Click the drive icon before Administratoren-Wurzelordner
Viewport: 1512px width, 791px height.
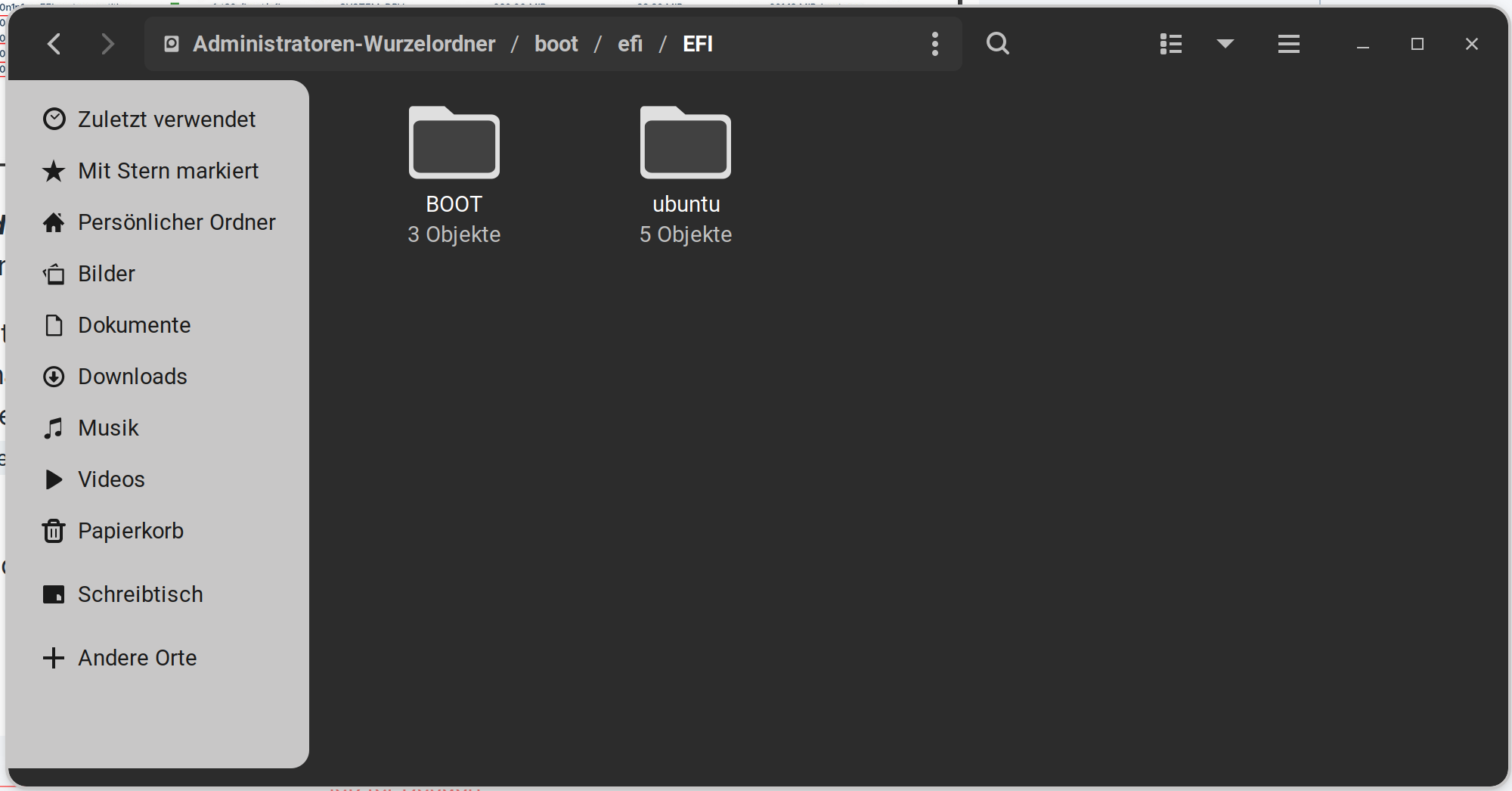tap(172, 44)
